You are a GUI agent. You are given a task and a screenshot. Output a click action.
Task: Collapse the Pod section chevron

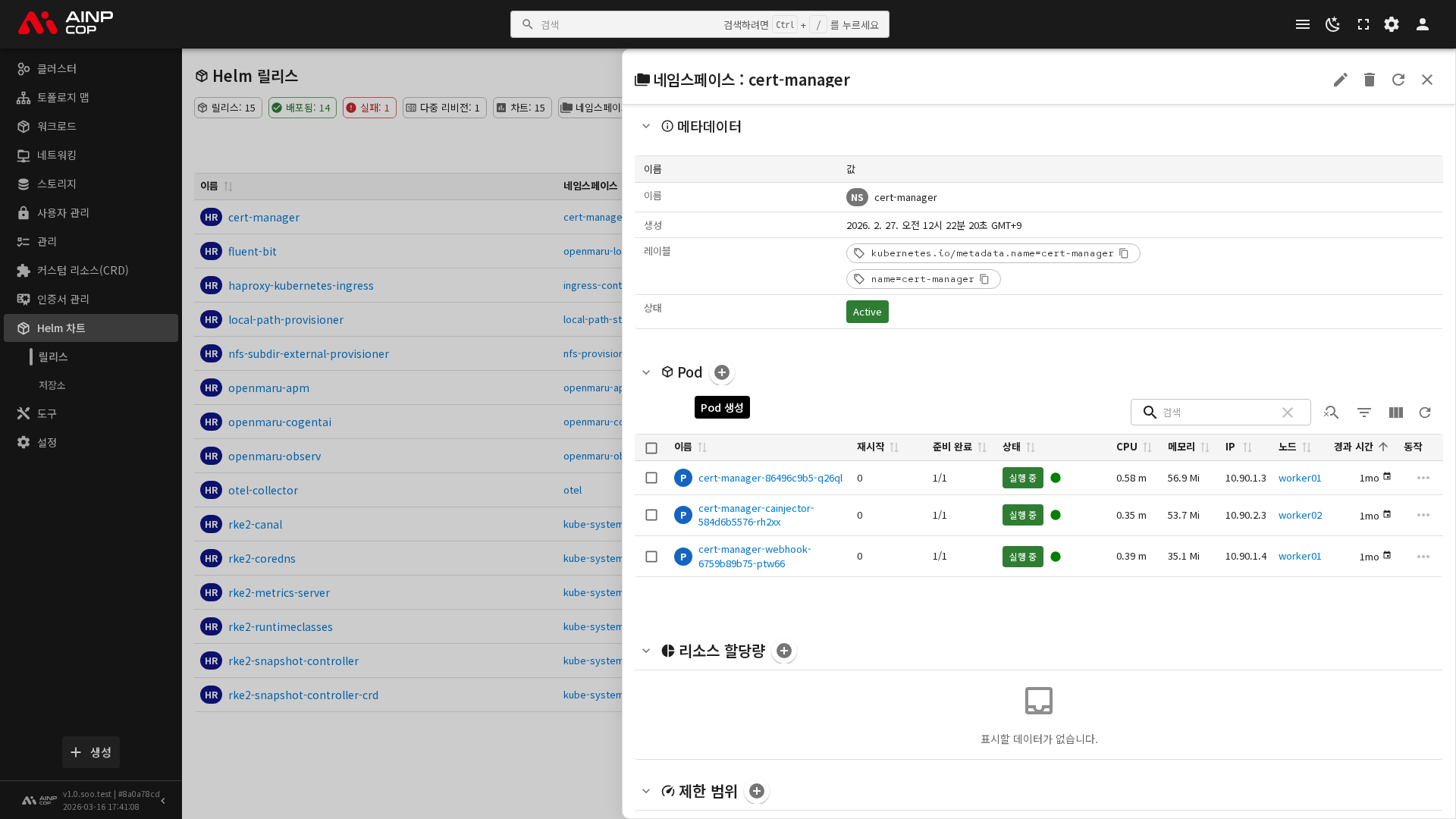(646, 372)
